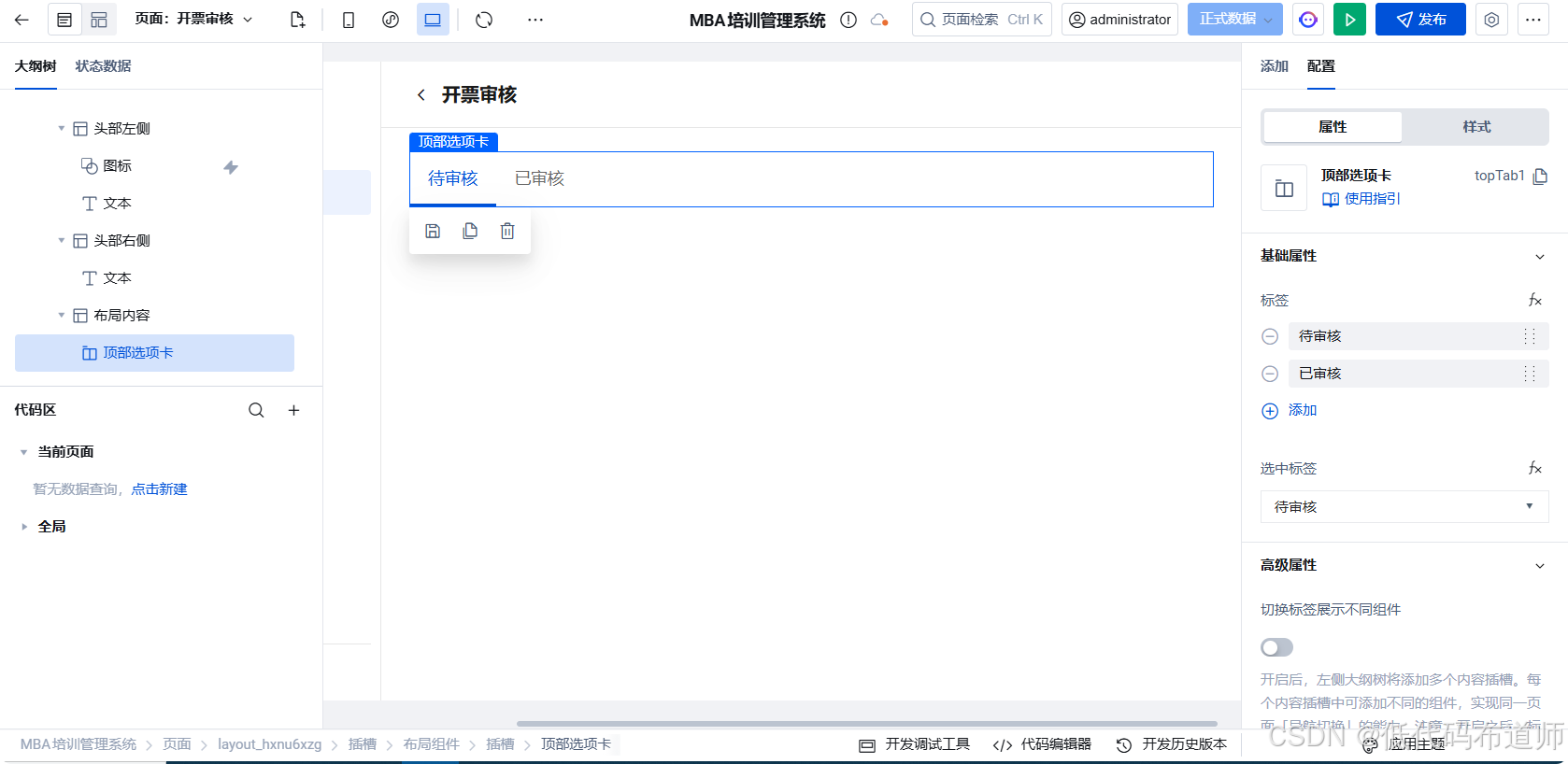Open the AI assistant robot icon
The height and width of the screenshot is (764, 1568).
point(1308,20)
